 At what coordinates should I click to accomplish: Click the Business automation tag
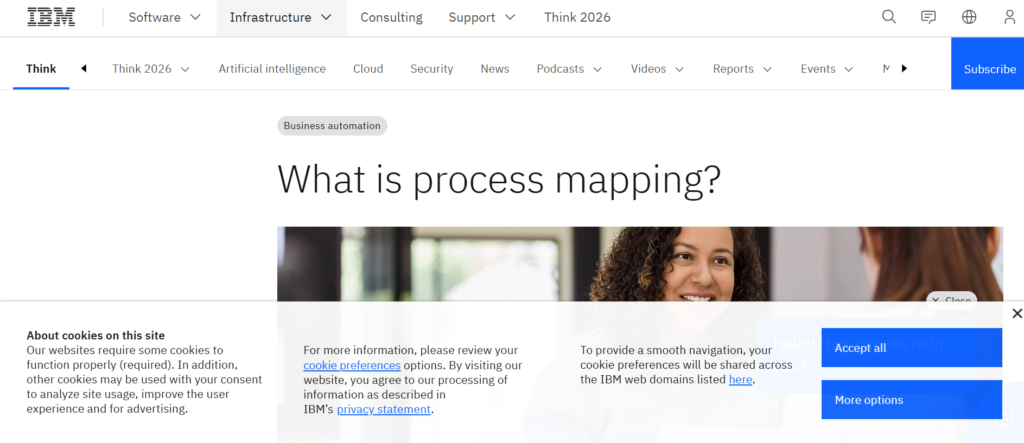(332, 126)
